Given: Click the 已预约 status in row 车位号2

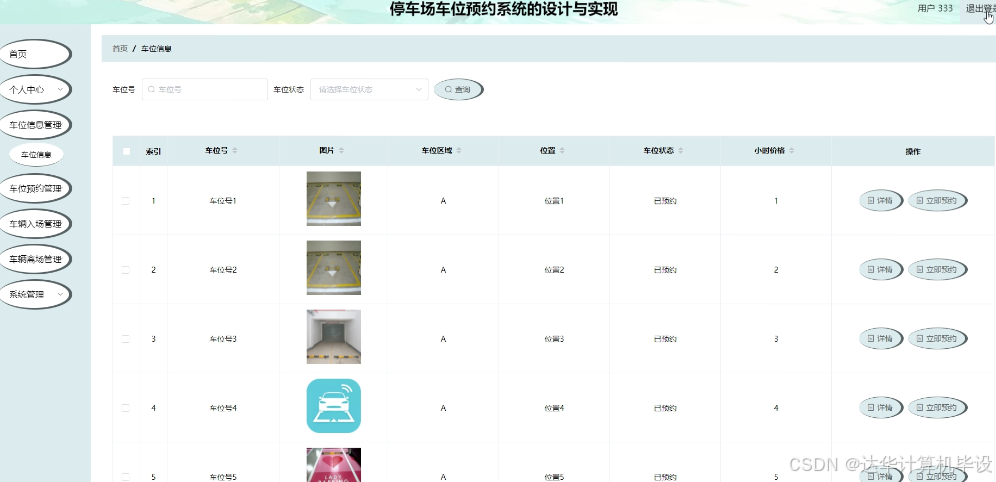Looking at the screenshot, I should (x=665, y=270).
